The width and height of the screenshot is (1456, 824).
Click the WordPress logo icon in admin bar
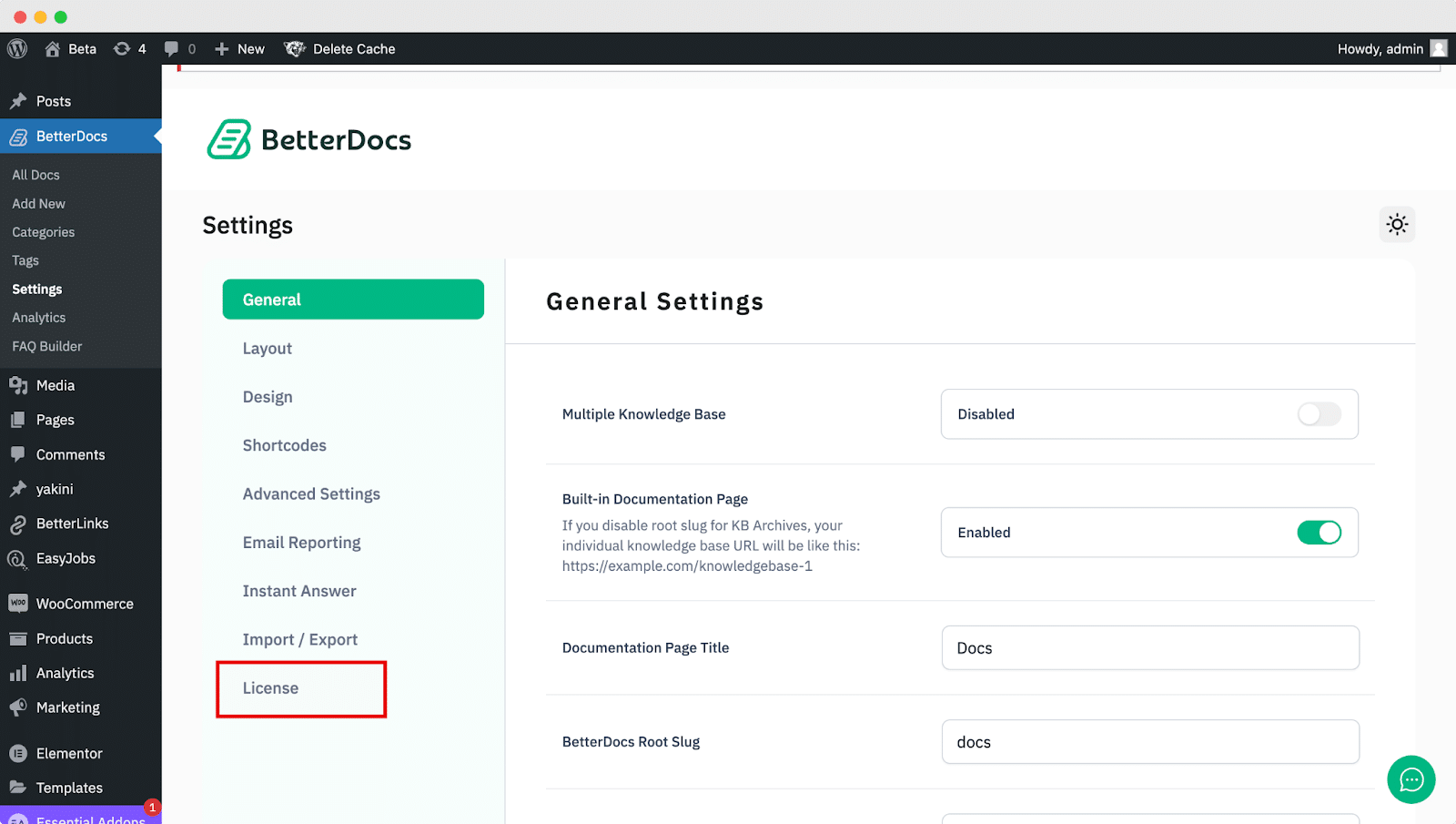click(16, 48)
